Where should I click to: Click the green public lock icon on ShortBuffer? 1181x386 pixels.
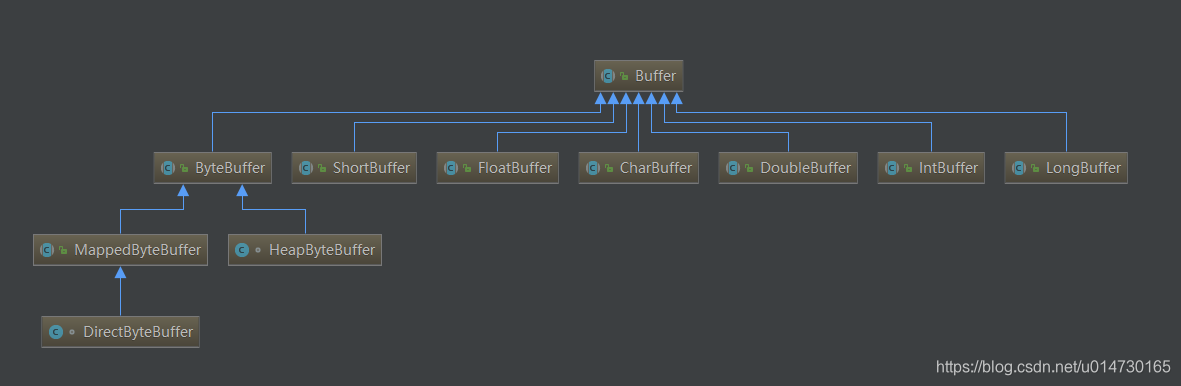click(x=322, y=169)
